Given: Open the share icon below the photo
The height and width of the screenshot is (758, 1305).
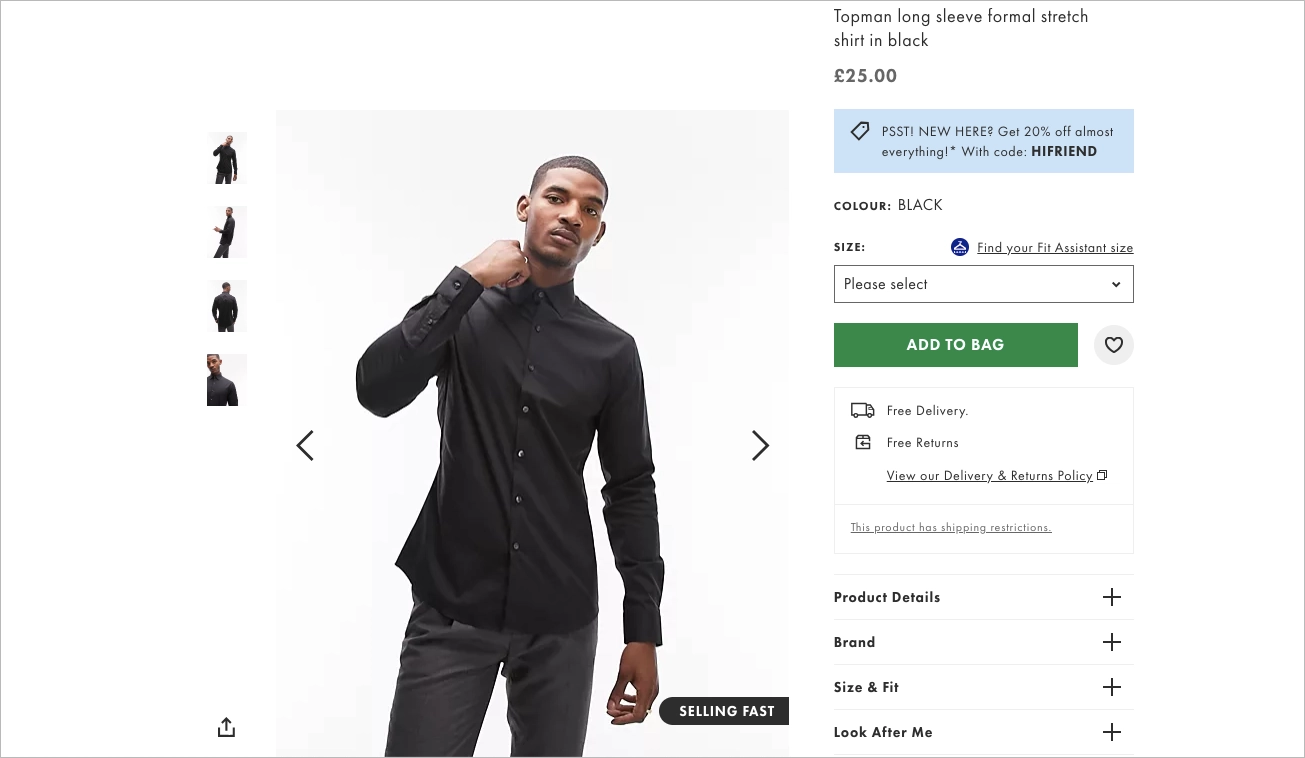Looking at the screenshot, I should point(226,727).
